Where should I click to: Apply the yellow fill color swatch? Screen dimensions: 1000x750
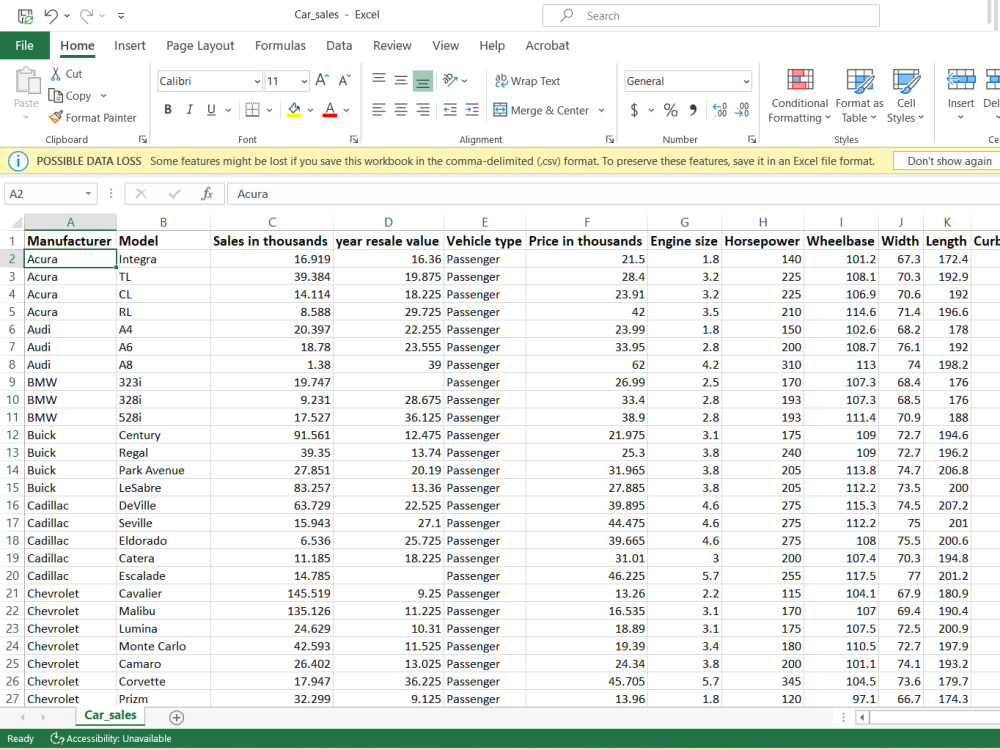tap(294, 110)
